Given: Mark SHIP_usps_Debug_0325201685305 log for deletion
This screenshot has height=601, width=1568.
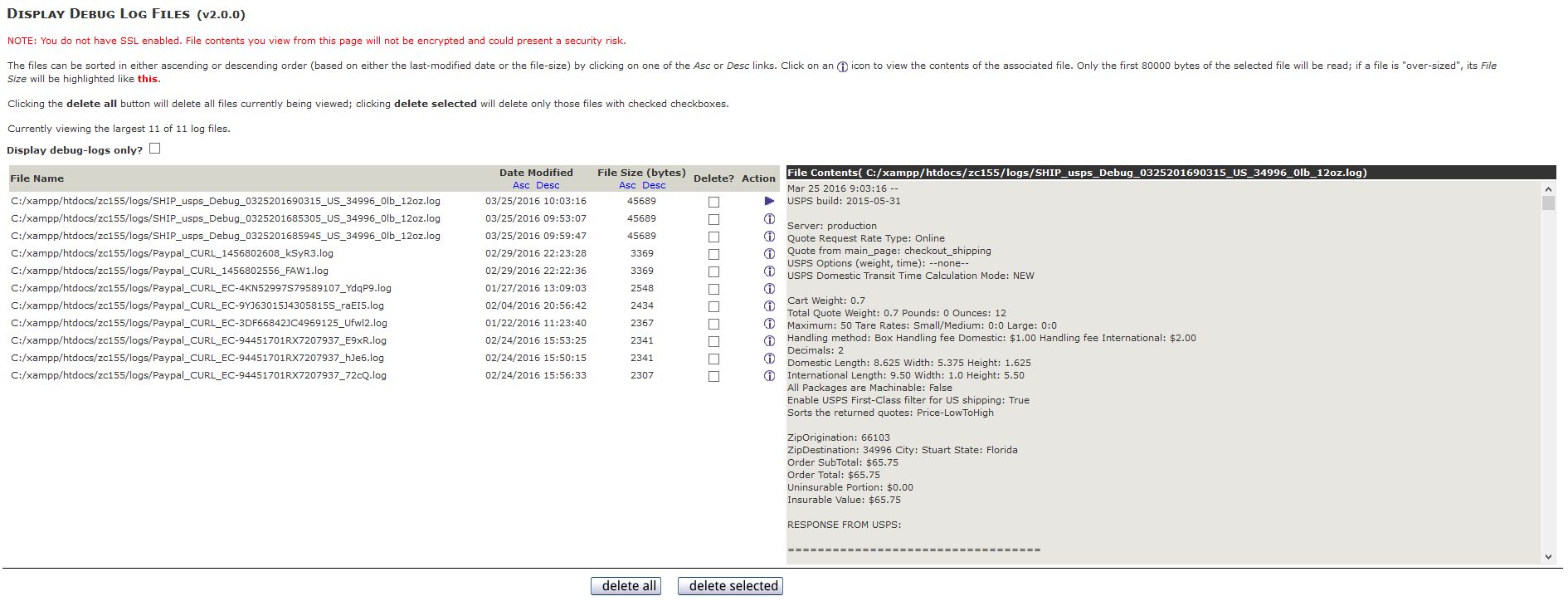Looking at the screenshot, I should point(713,219).
